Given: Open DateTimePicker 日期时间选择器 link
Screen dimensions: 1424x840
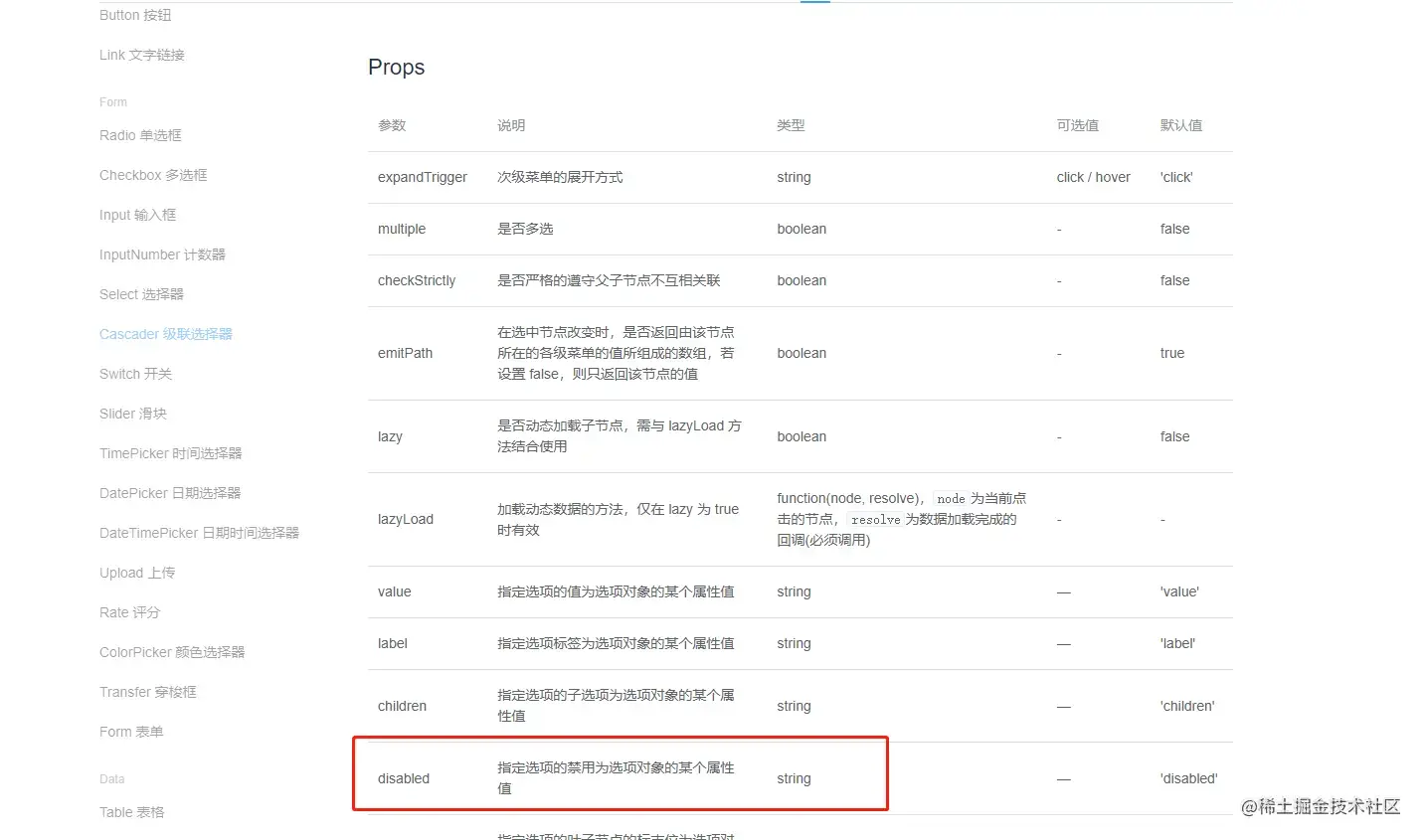Looking at the screenshot, I should pos(199,533).
